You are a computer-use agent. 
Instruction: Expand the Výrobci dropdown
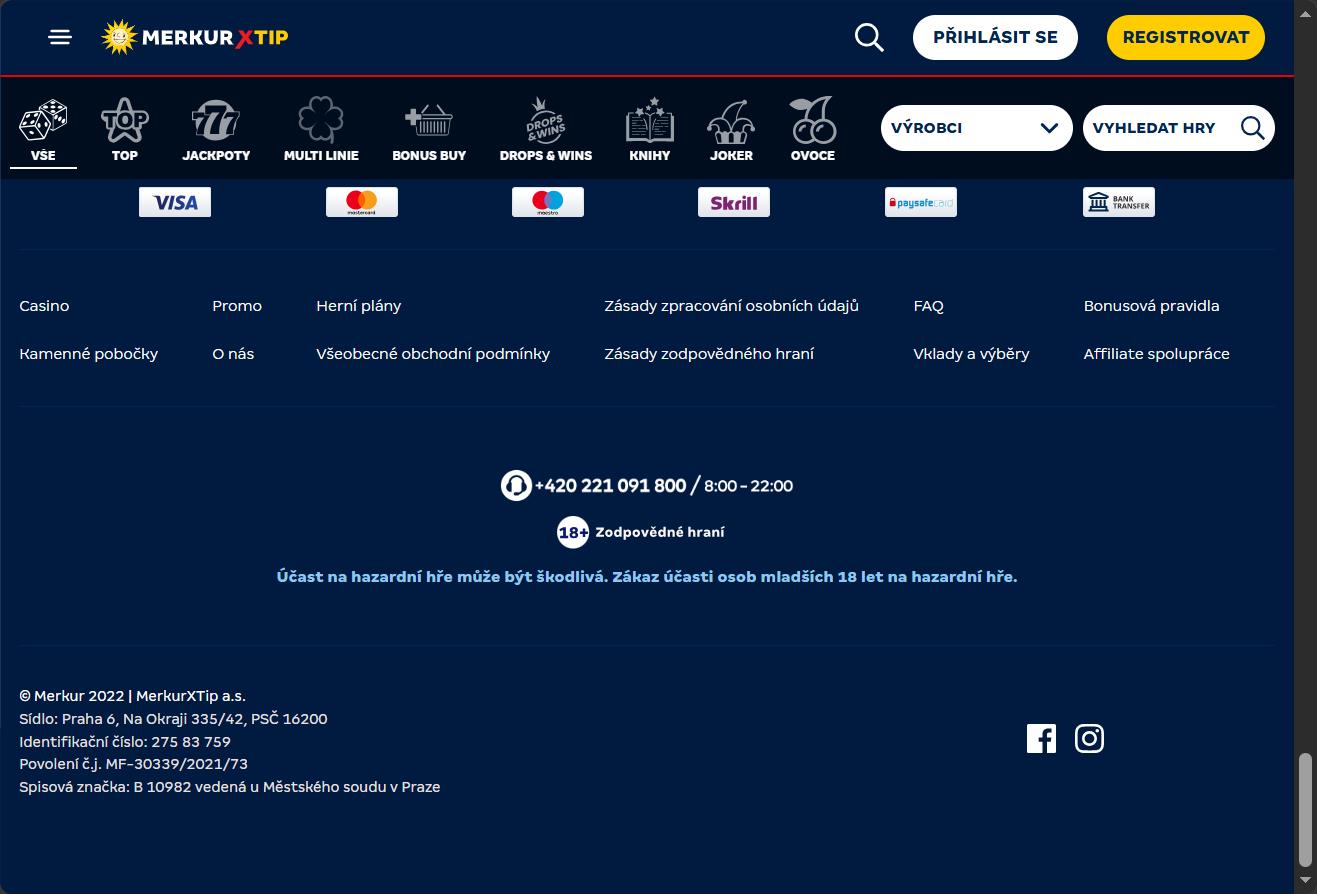pos(976,128)
